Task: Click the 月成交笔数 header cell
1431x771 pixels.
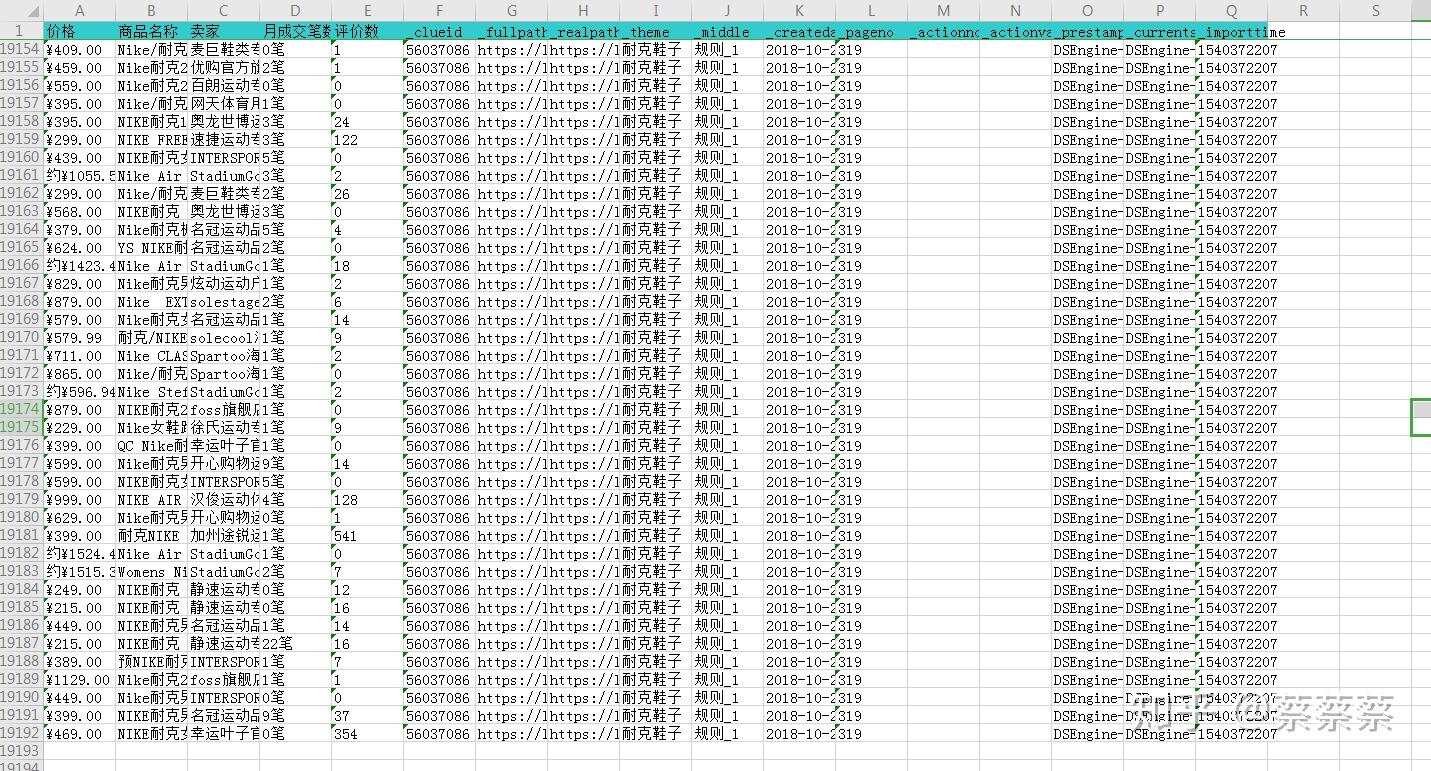Action: (x=296, y=31)
